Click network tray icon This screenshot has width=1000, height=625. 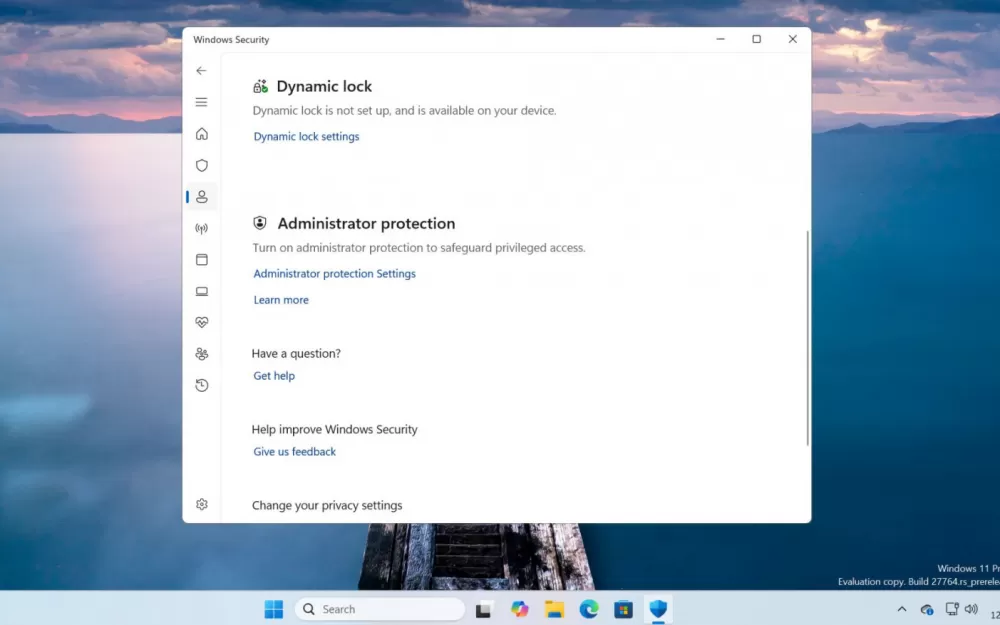click(x=952, y=609)
